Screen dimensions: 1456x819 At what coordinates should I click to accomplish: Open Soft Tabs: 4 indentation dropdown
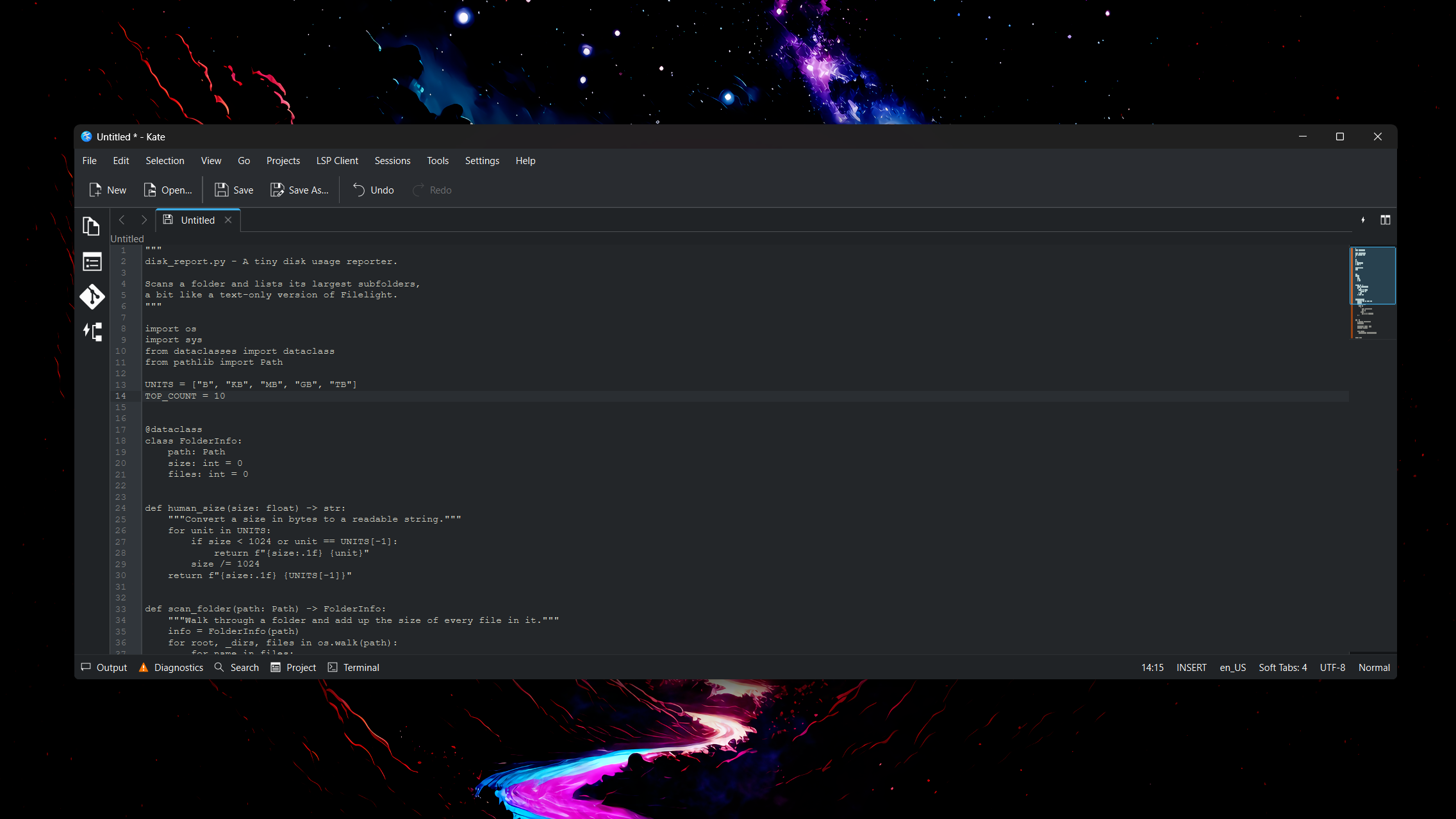[1282, 668]
